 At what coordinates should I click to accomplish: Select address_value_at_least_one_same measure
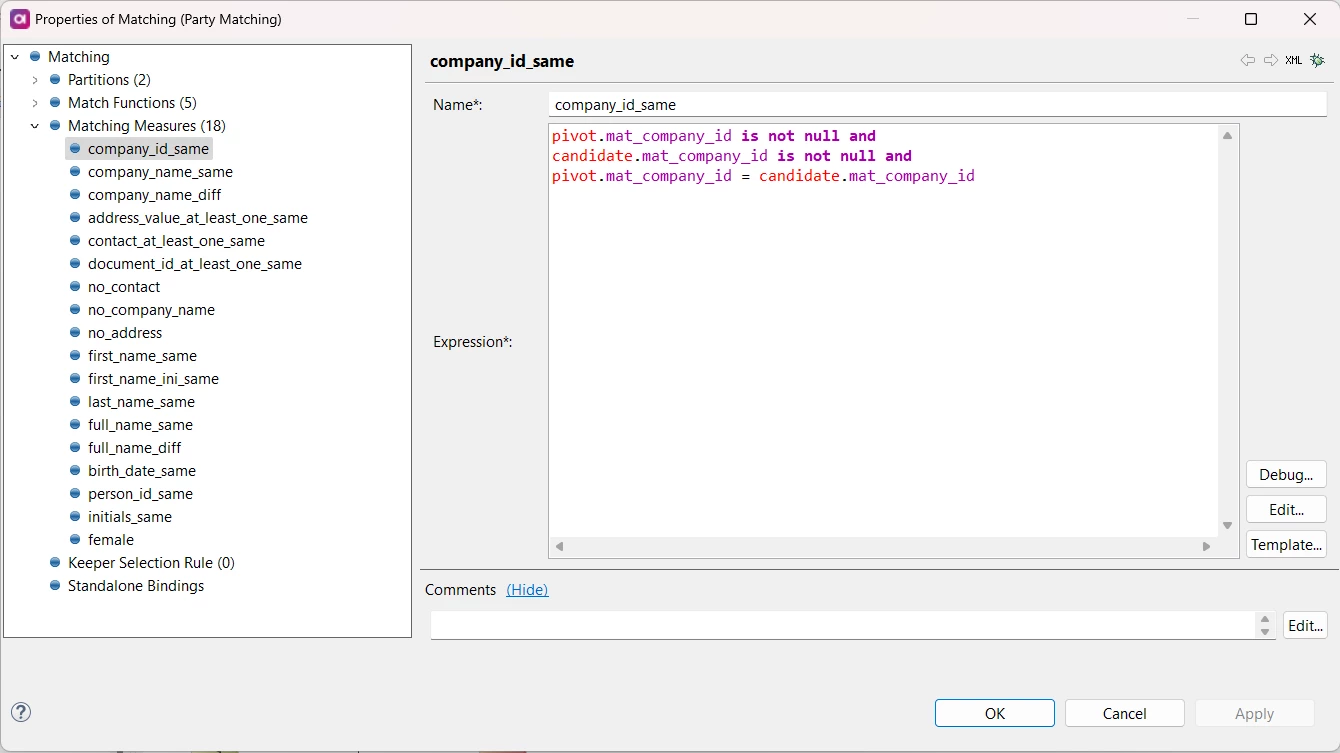point(198,218)
